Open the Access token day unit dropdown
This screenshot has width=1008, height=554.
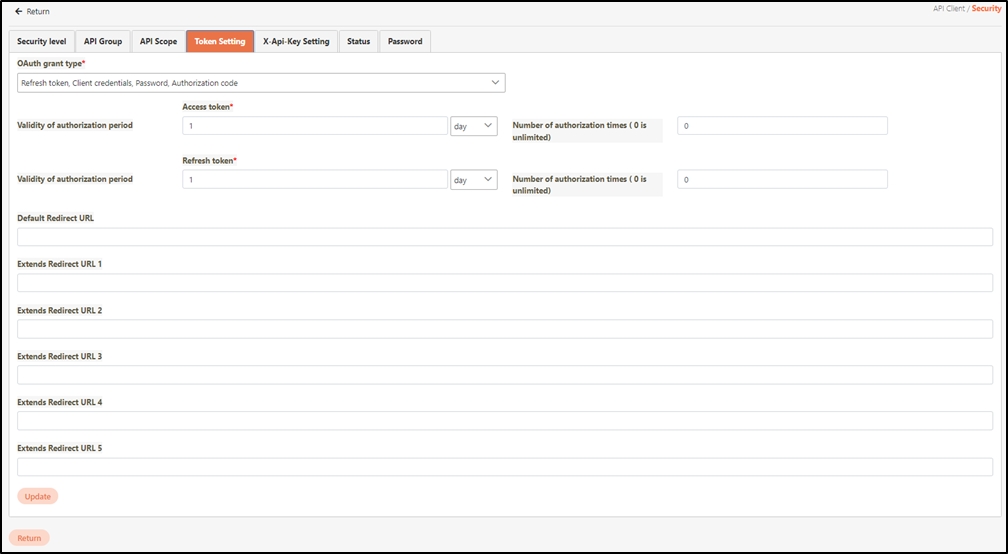(x=473, y=126)
